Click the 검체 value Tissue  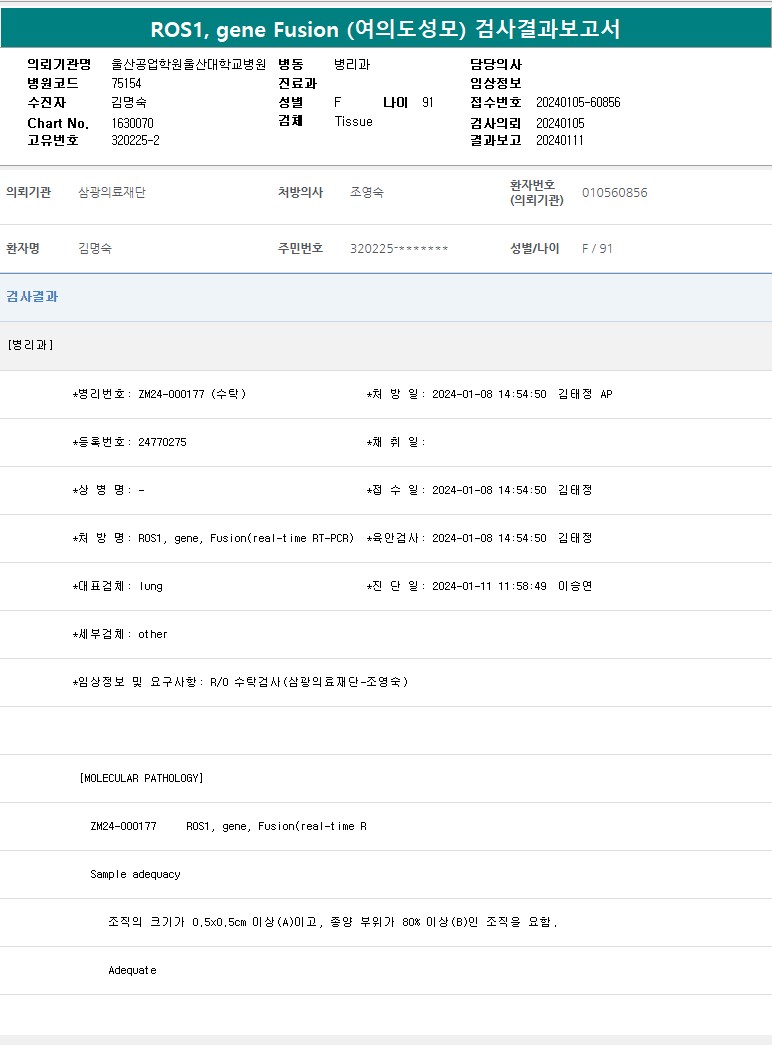[x=353, y=121]
